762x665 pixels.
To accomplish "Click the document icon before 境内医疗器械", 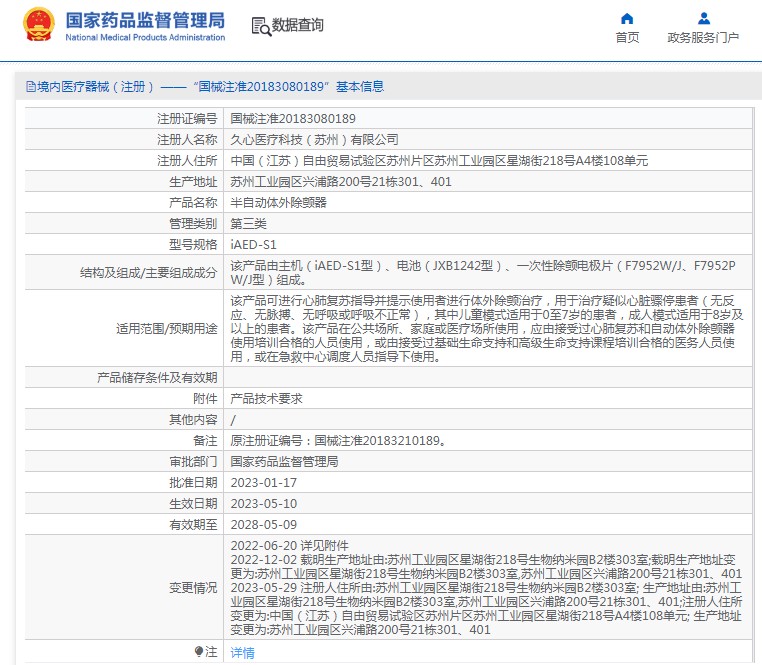I will 29,87.
